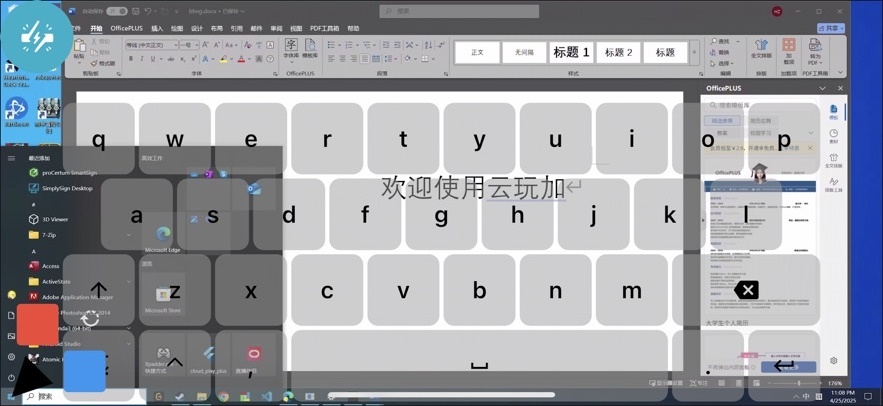Image resolution: width=883 pixels, height=406 pixels.
Task: Open 3D Viewer from Start menu list
Action: 55,219
